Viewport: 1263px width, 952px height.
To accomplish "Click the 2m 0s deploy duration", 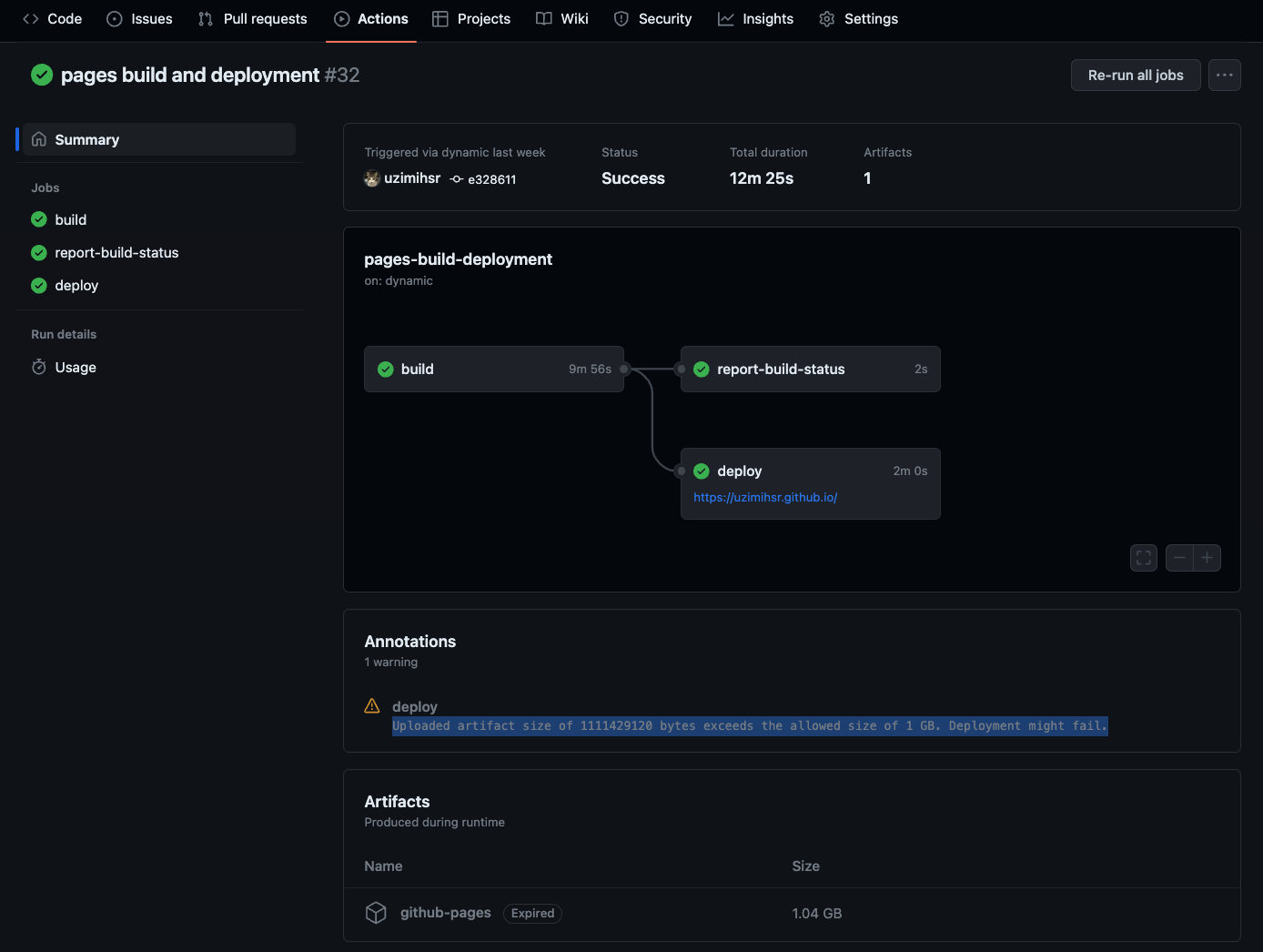I will click(x=911, y=471).
